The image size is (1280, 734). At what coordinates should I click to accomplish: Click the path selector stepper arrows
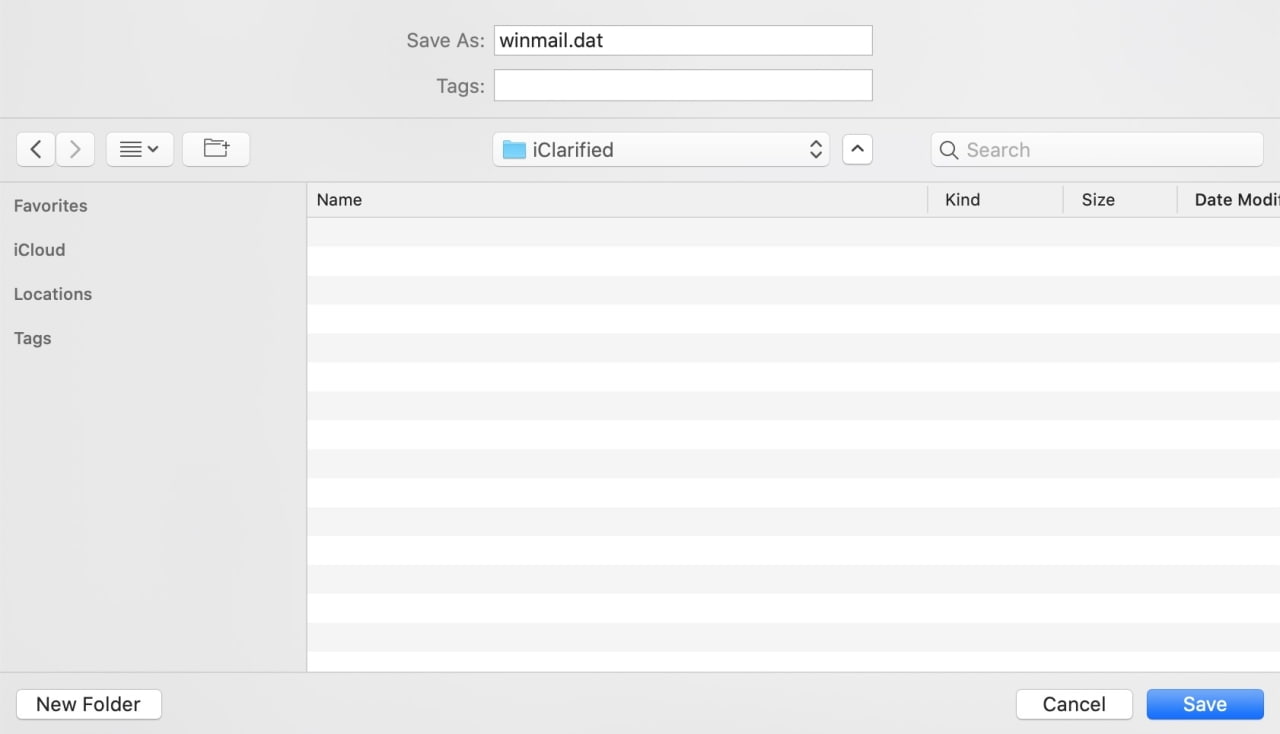coord(816,149)
